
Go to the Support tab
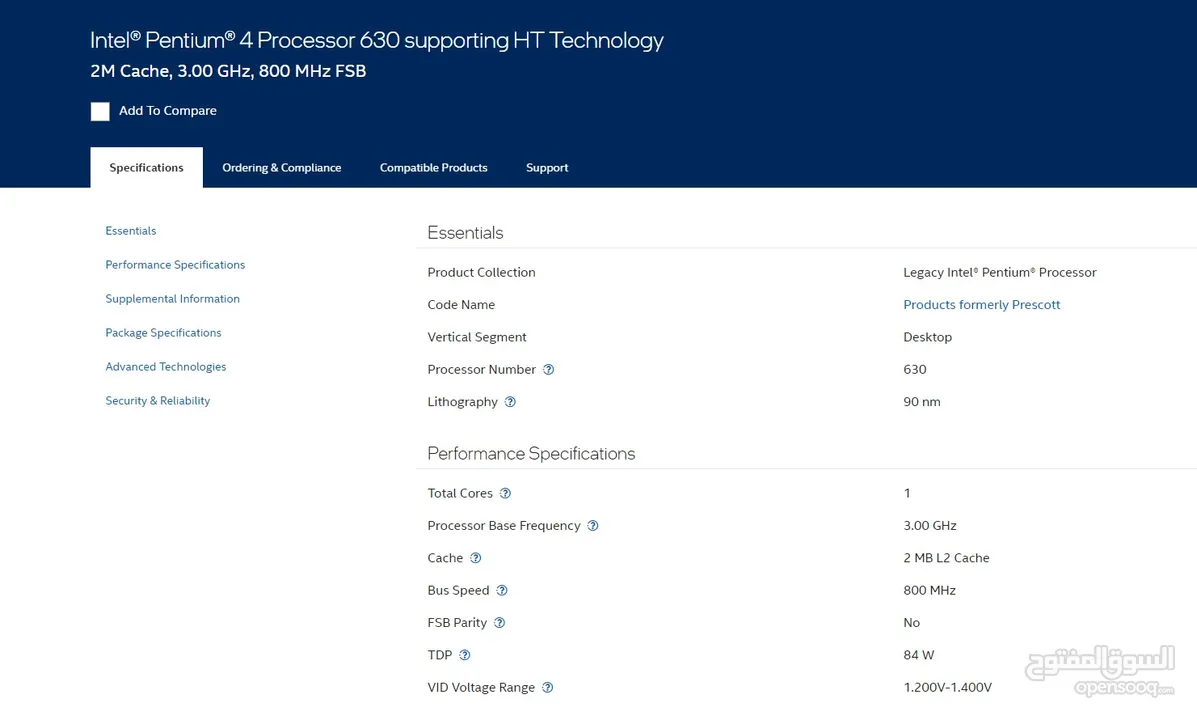coord(547,167)
